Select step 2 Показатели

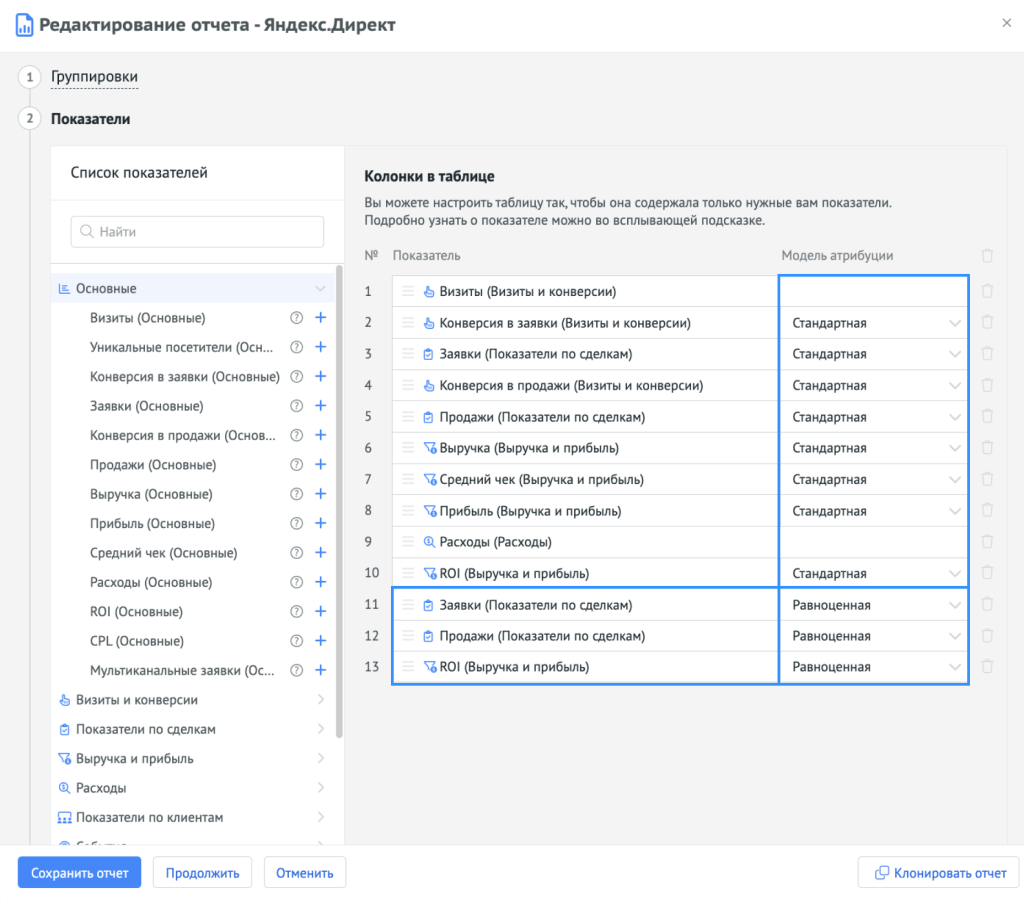[x=90, y=119]
